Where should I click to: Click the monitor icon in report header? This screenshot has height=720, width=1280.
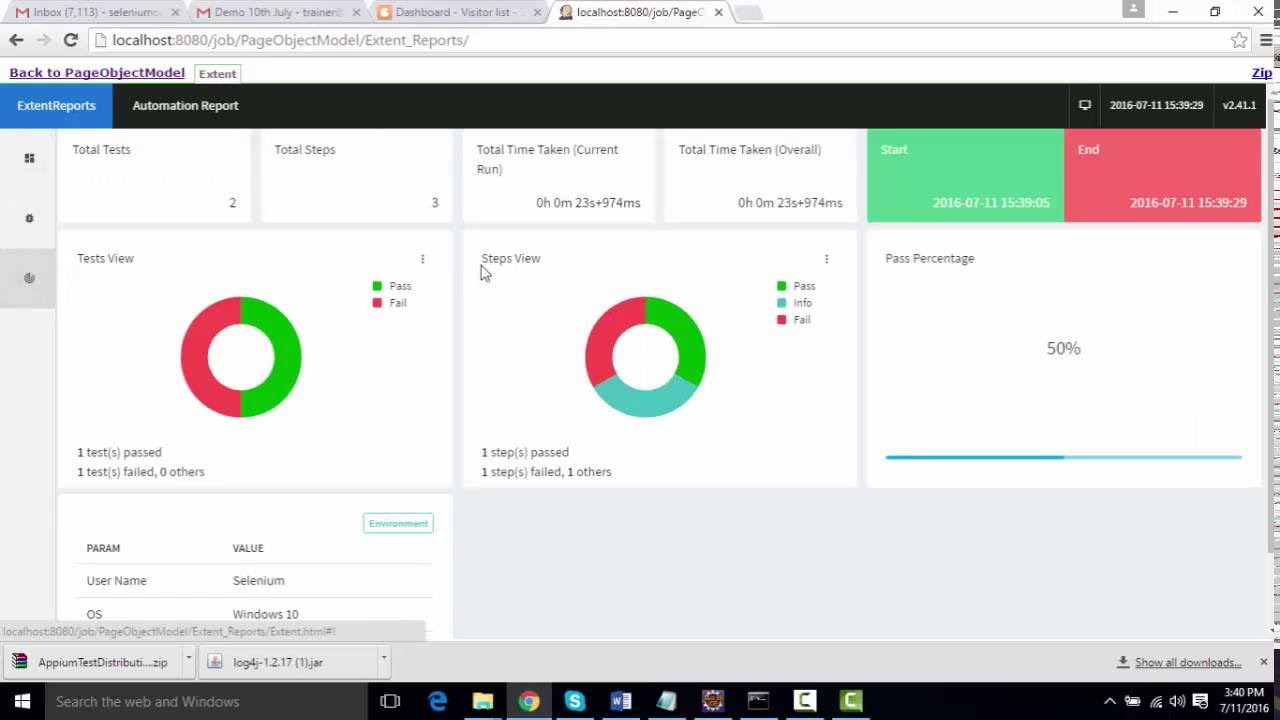coord(1084,105)
